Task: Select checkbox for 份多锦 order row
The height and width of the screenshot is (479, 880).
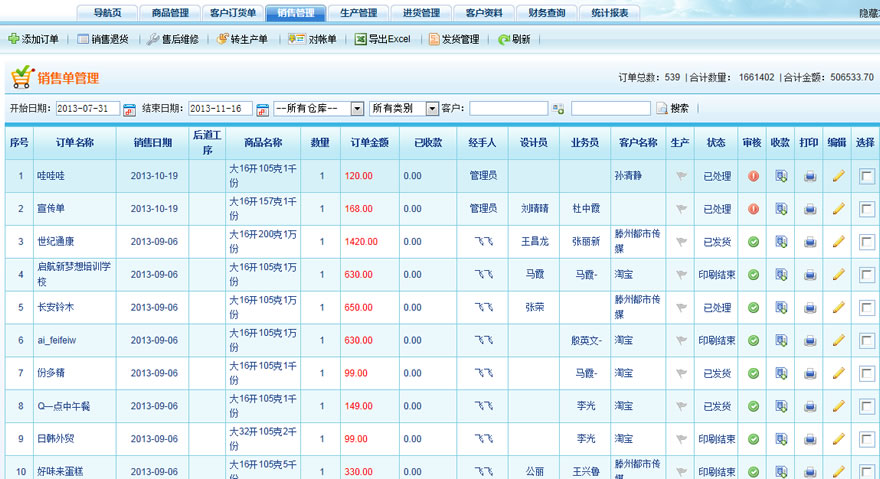Action: pos(866,373)
